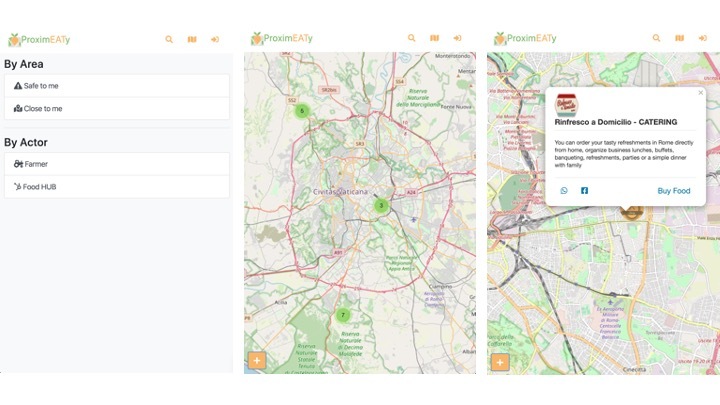Click orange marker below the popup
This screenshot has height=405, width=720.
[x=632, y=213]
